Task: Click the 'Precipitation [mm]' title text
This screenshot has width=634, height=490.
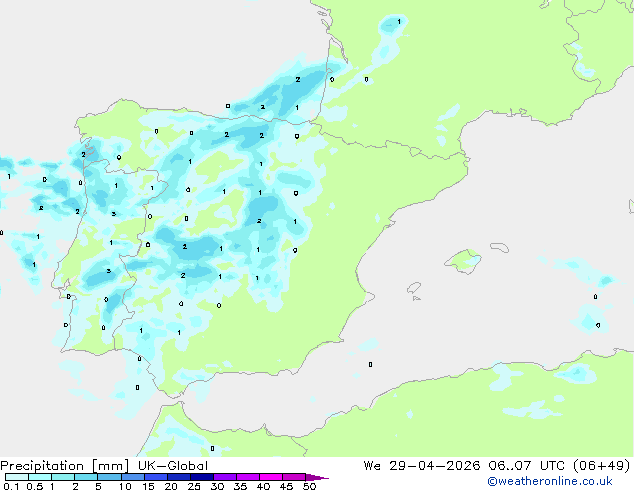Action: tap(64, 466)
